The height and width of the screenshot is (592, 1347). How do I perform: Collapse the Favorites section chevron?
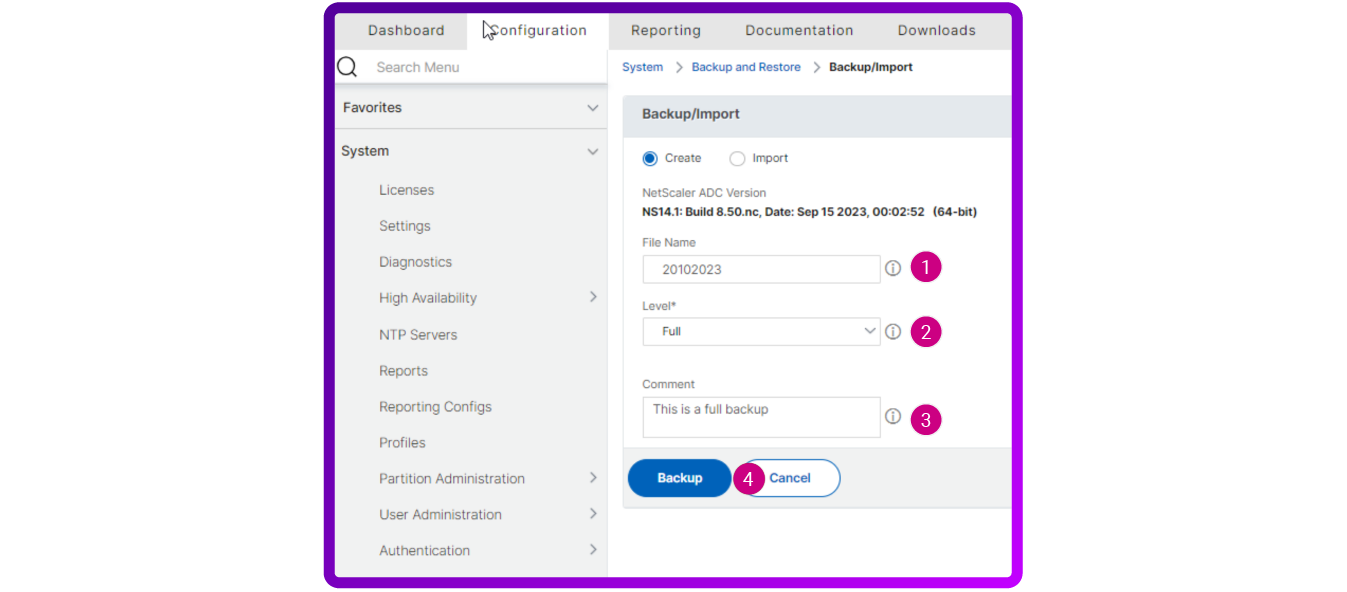(x=593, y=108)
